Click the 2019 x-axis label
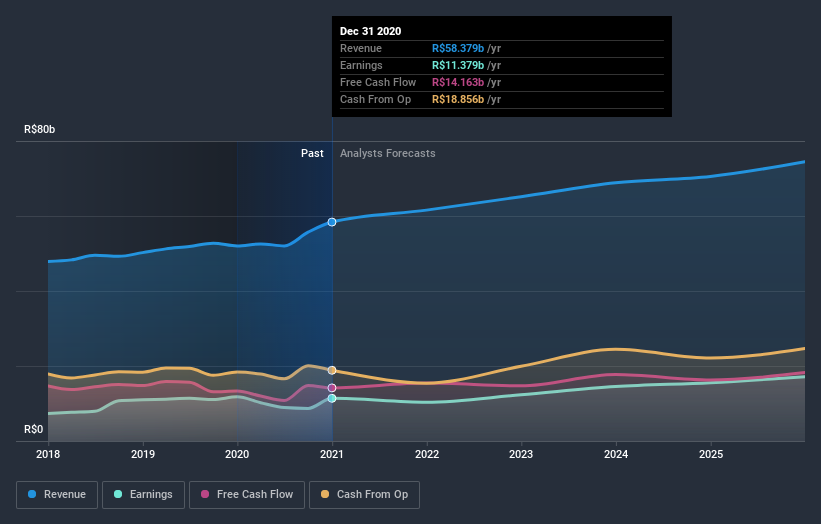This screenshot has height=524, width=821. tap(142, 454)
